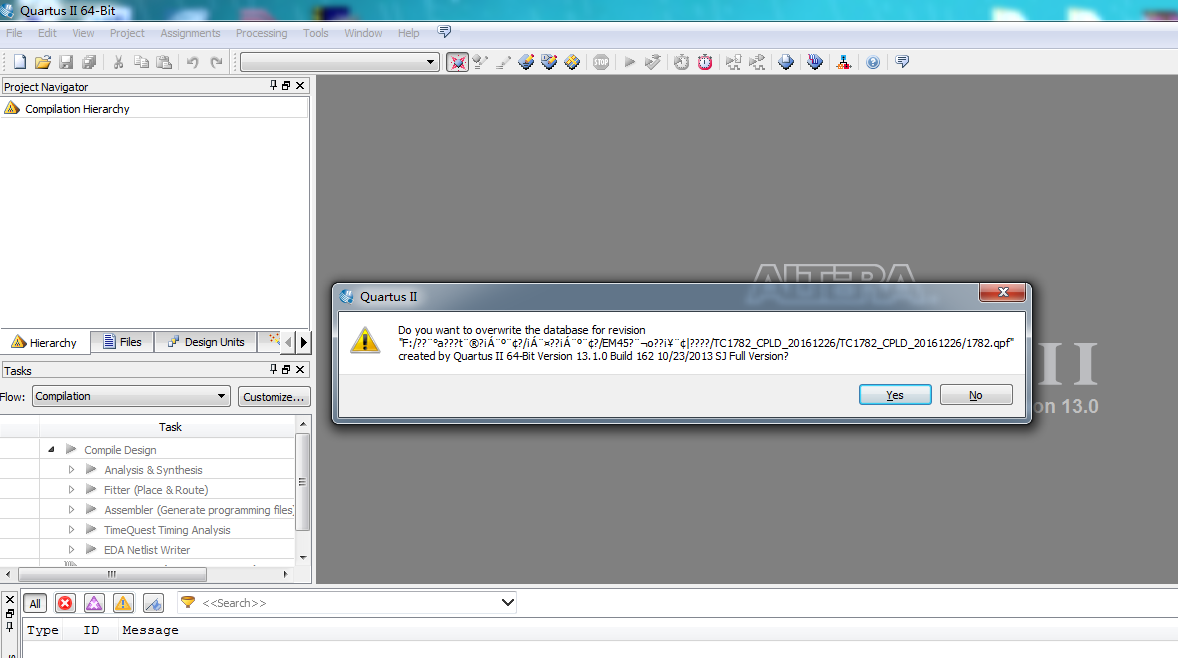The image size is (1178, 658).
Task: Expand the Analysis & Synthesis task
Action: tap(71, 469)
